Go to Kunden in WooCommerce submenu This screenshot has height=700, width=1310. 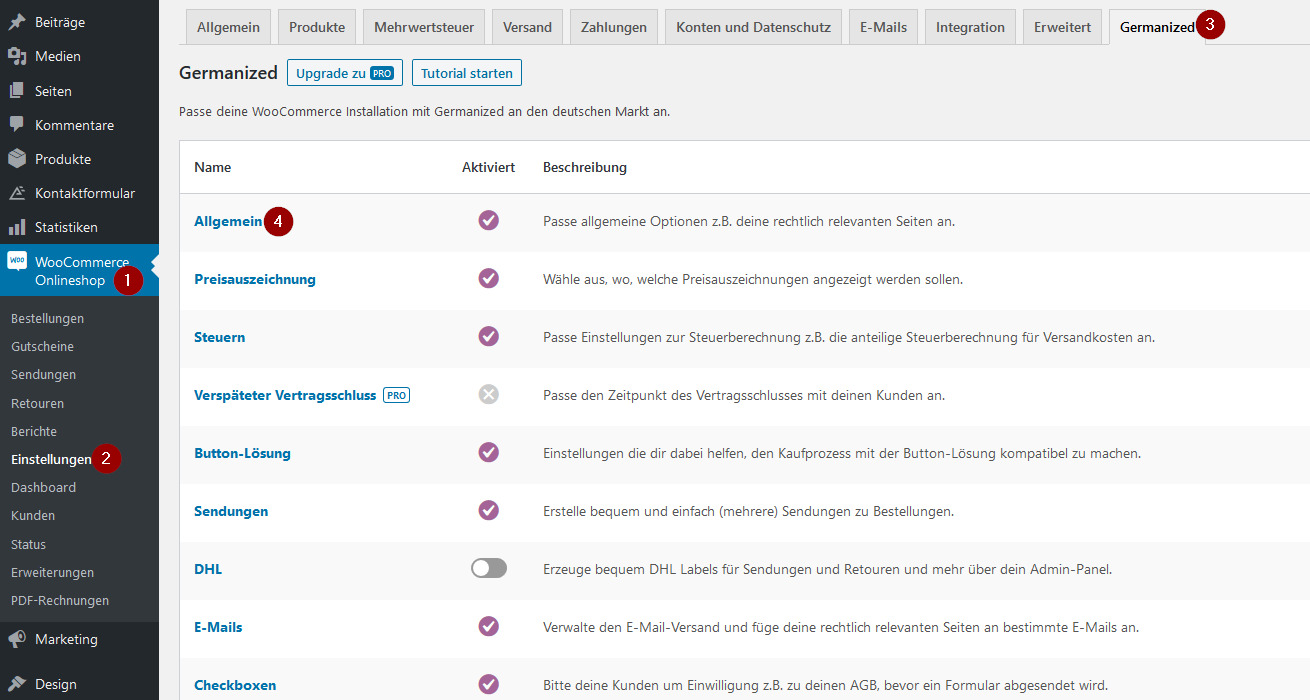tap(33, 515)
